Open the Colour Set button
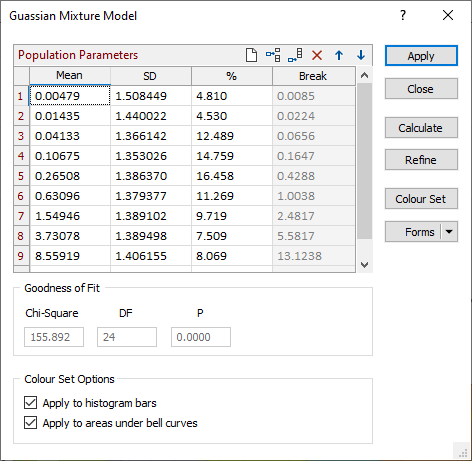 click(421, 199)
